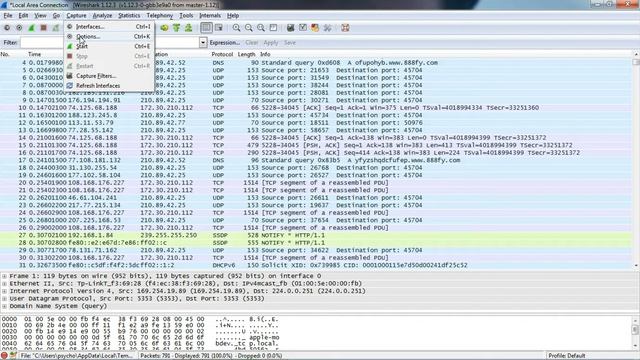The width and height of the screenshot is (640, 360).
Task: Open the File menu
Action: [x=8, y=16]
